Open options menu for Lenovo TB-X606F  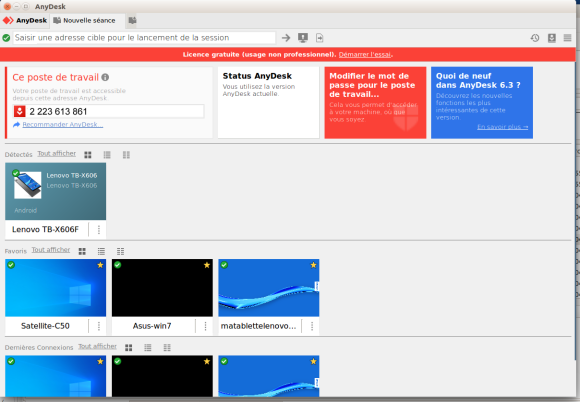click(98, 230)
